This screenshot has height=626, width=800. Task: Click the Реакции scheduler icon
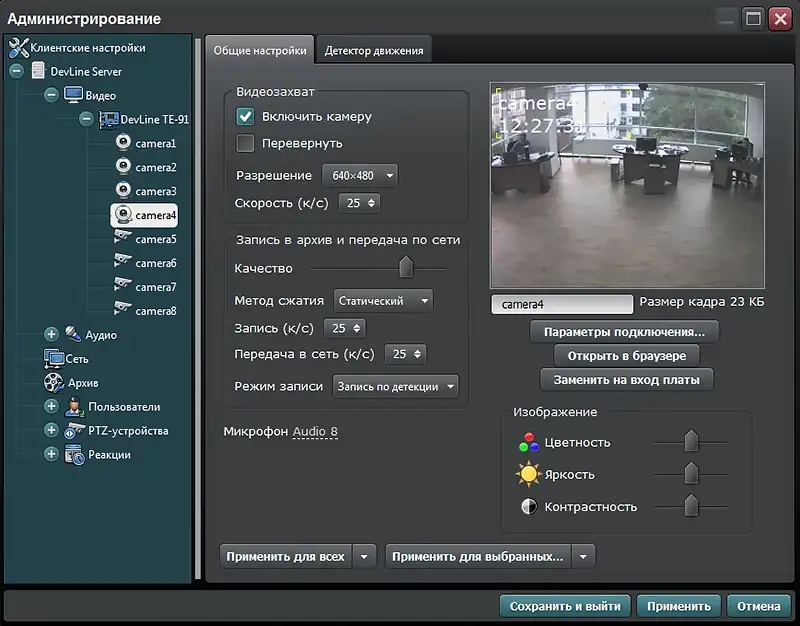coord(74,455)
